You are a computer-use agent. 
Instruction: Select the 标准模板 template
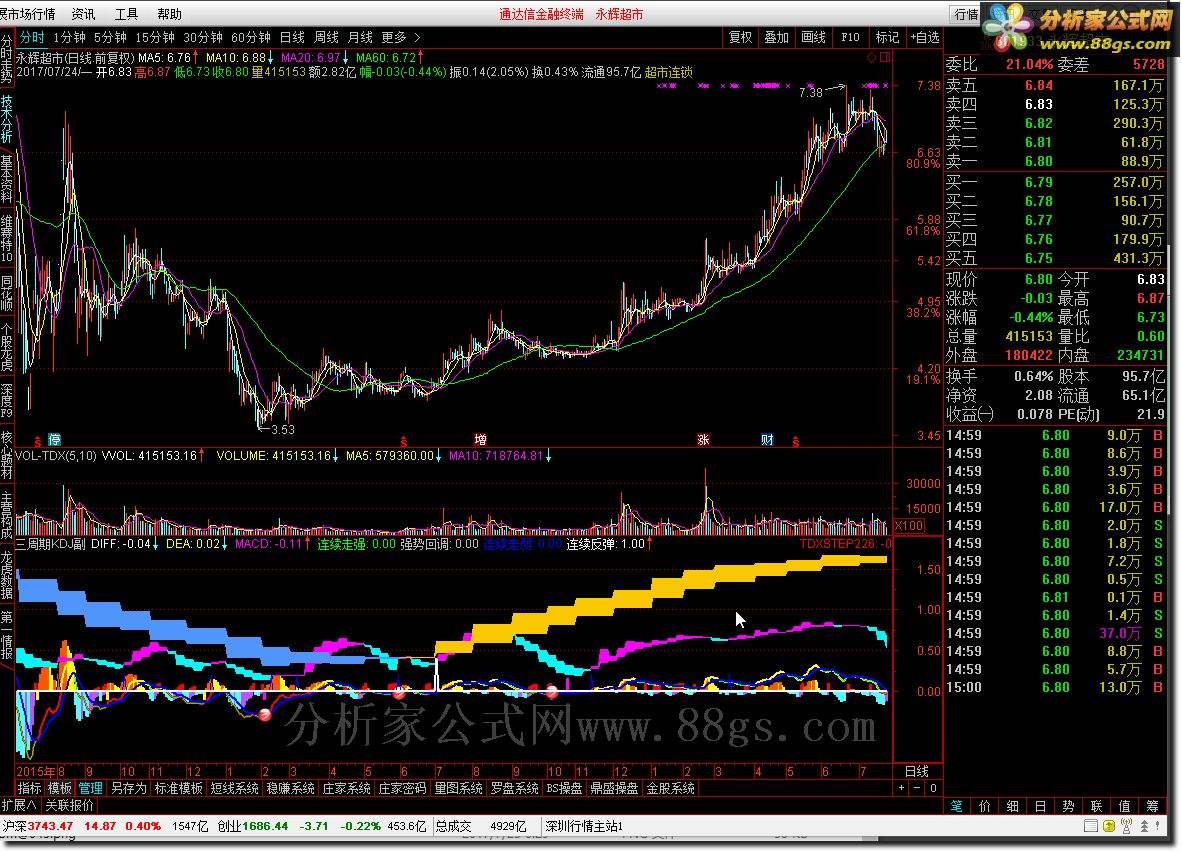coord(179,788)
